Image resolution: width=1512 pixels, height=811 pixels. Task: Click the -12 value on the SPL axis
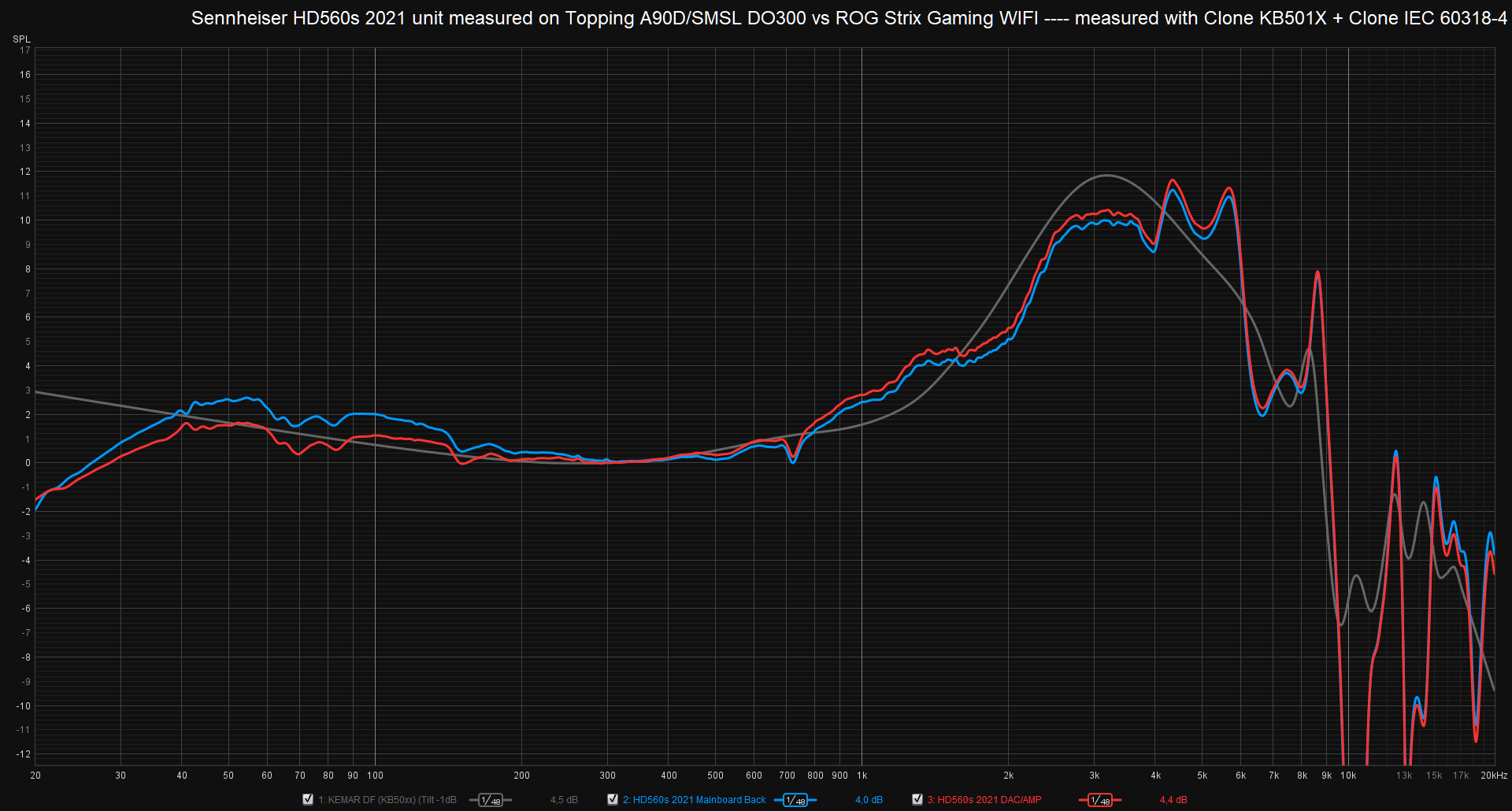24,754
